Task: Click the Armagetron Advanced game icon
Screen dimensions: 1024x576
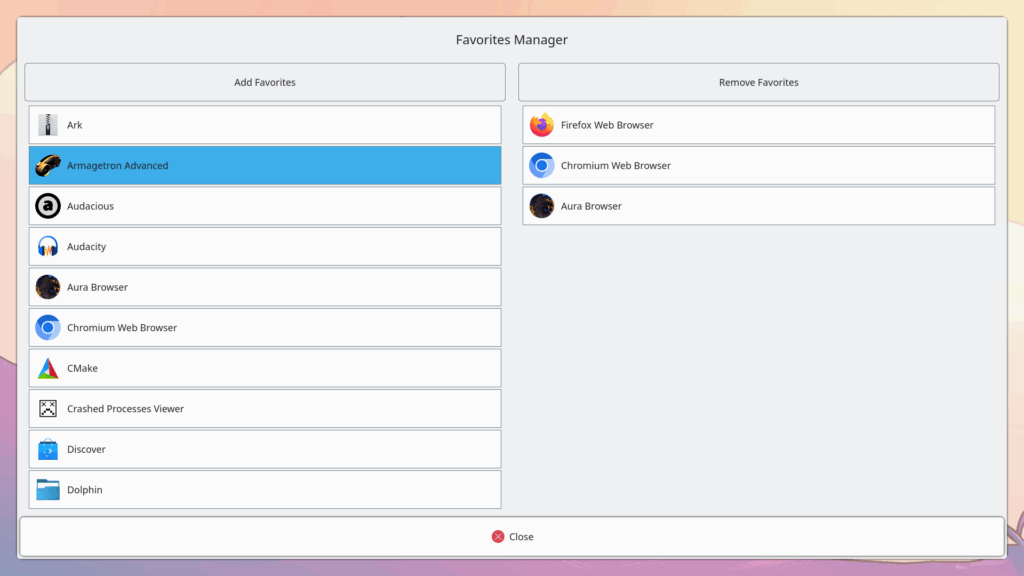Action: click(x=48, y=165)
